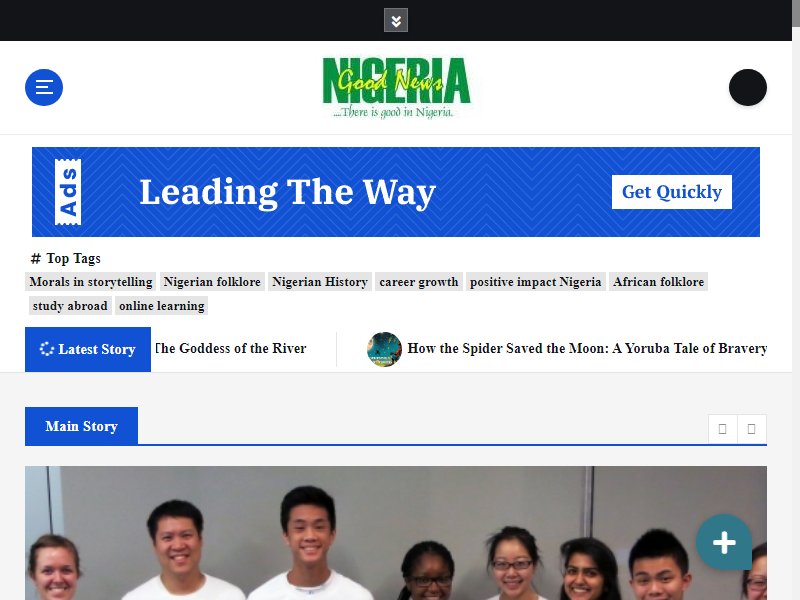Click the Get Quickly ad button

(671, 192)
